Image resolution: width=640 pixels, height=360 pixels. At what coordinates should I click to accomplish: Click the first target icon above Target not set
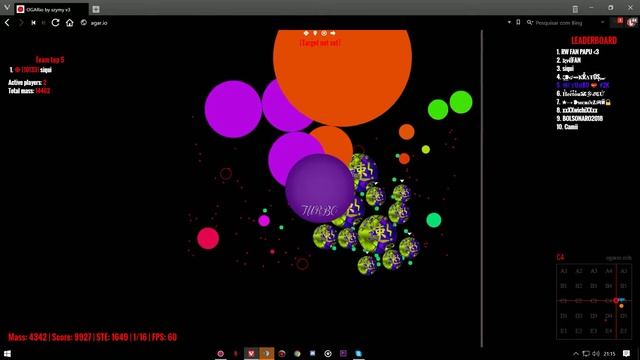click(x=306, y=33)
